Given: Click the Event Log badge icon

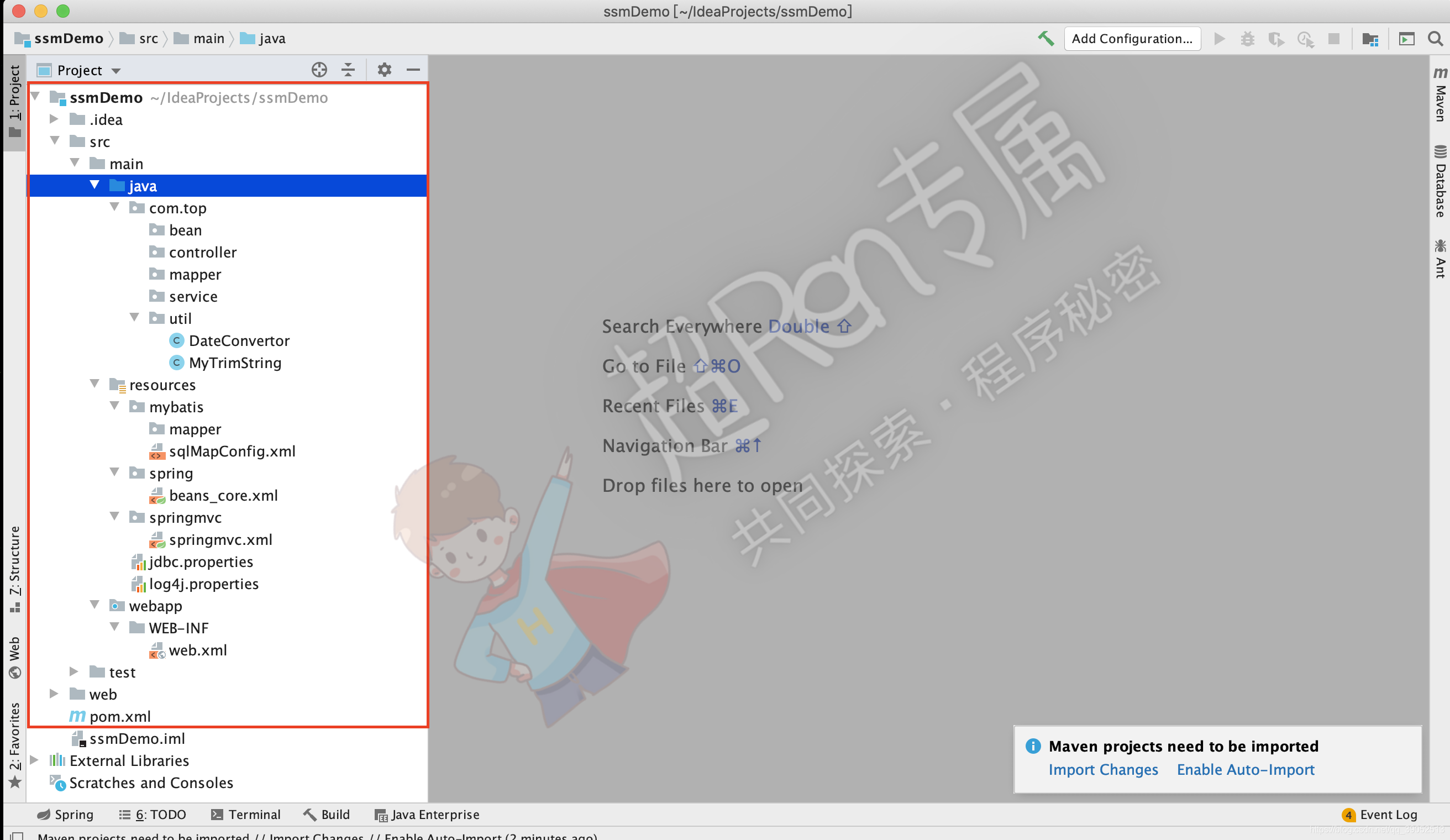Looking at the screenshot, I should coord(1348,815).
